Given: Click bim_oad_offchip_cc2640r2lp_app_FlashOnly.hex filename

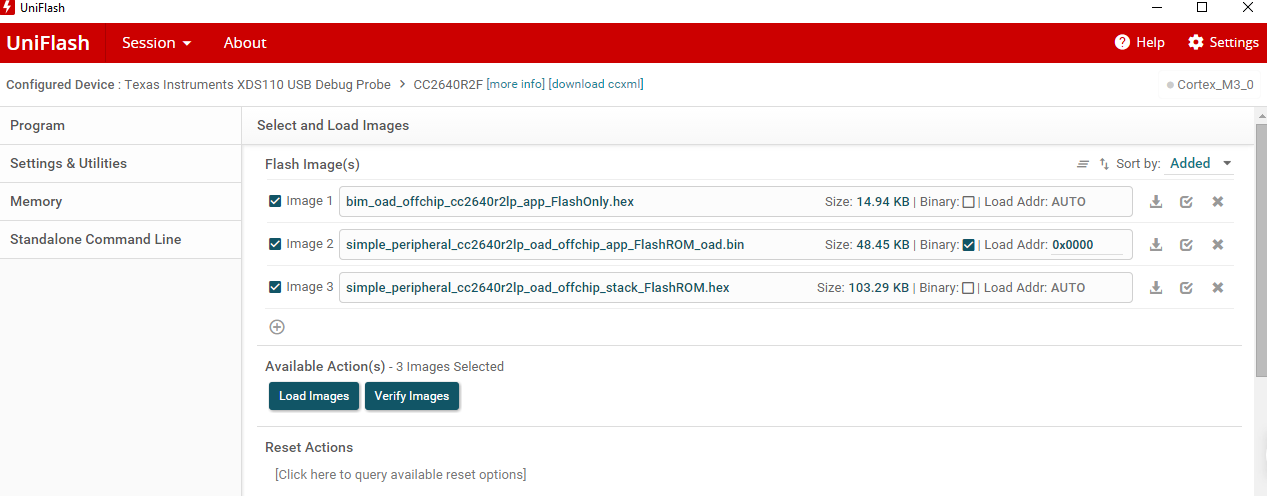Looking at the screenshot, I should tap(490, 202).
